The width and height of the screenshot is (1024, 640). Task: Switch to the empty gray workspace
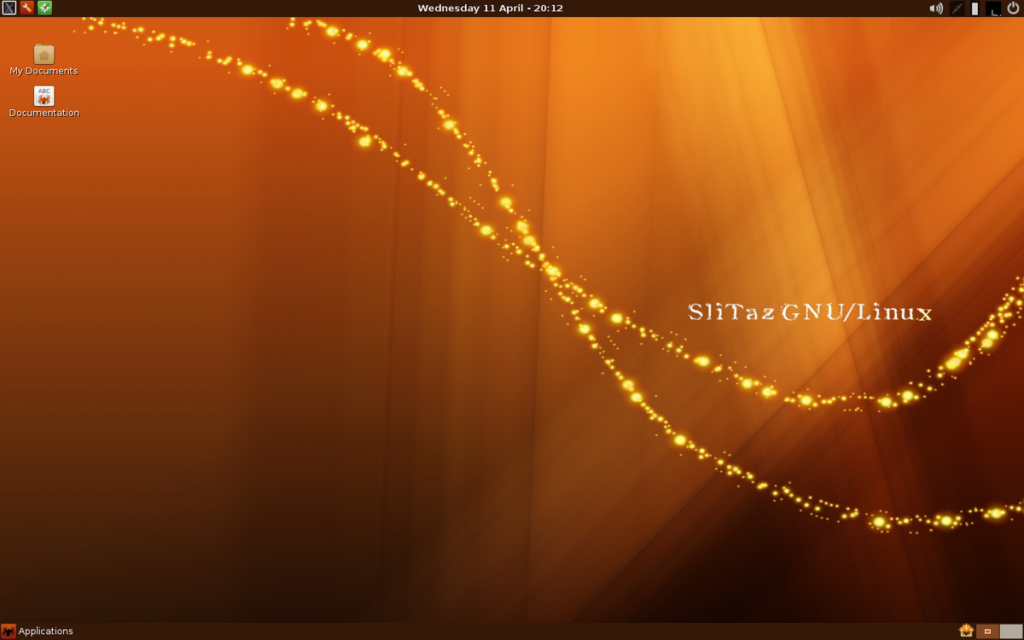pos(1012,631)
